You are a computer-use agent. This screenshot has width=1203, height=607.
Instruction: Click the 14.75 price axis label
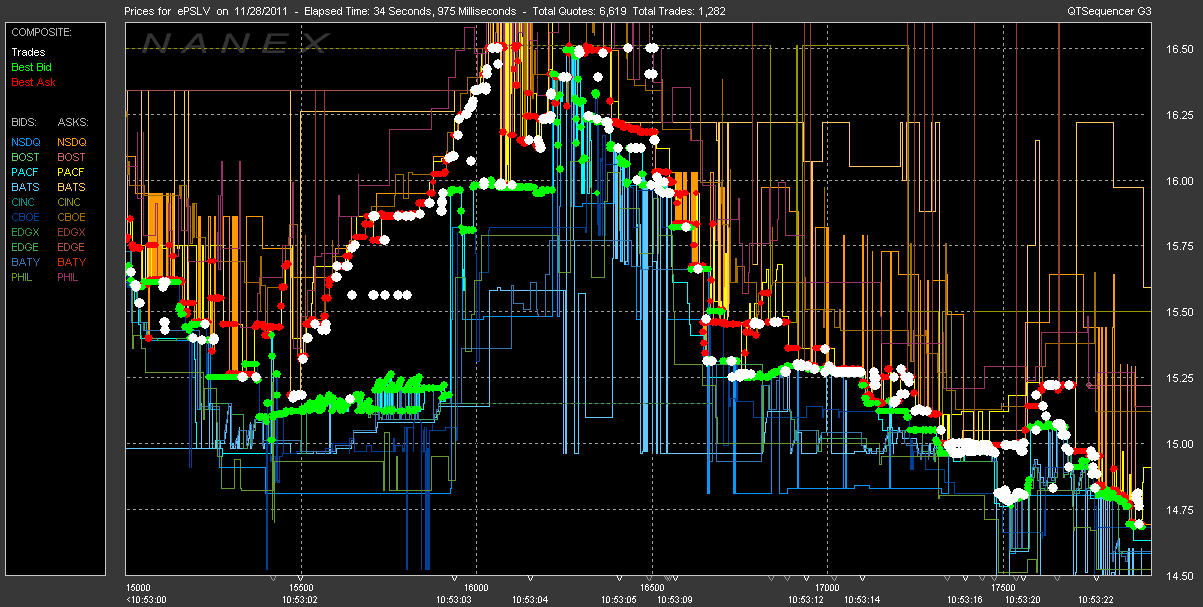coord(1179,509)
